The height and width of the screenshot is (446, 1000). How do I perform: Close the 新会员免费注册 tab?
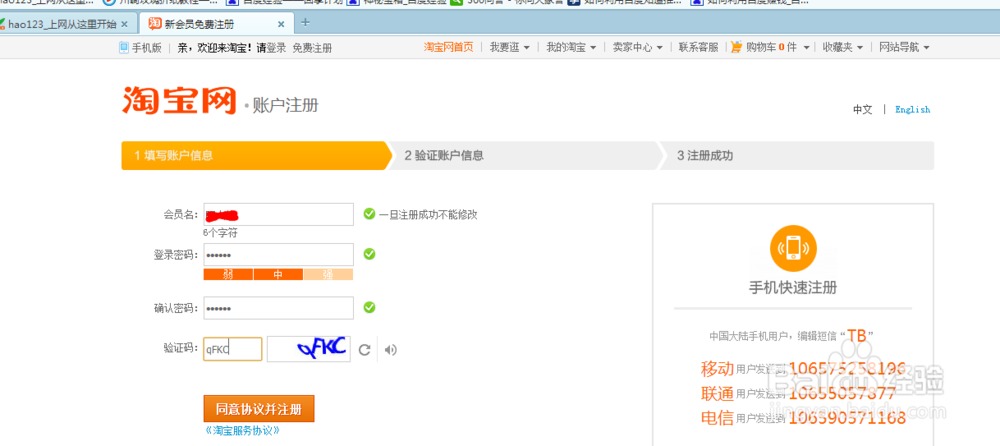281,24
